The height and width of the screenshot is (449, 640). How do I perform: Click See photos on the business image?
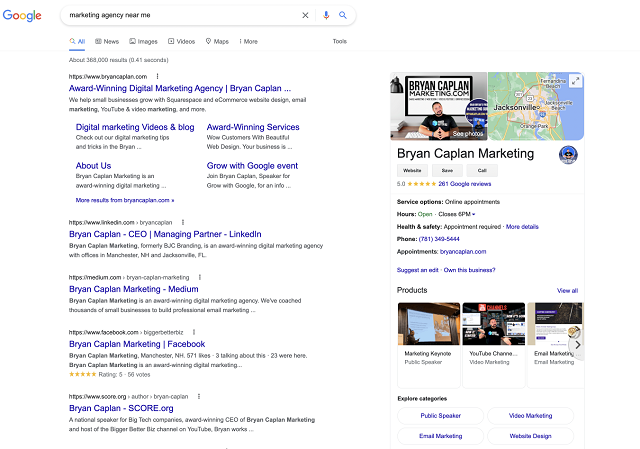[x=468, y=133]
